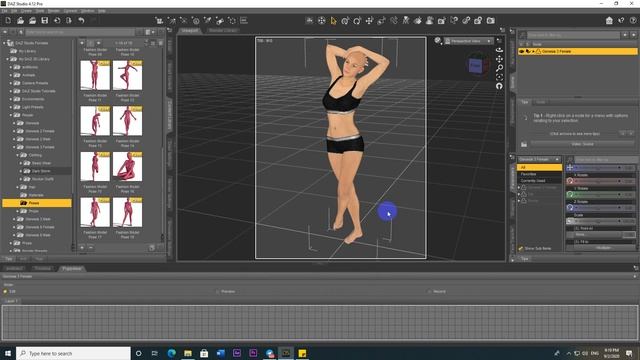
Task: Toggle visibility eye of Genesis 3 Female
Action: pyautogui.click(x=522, y=51)
